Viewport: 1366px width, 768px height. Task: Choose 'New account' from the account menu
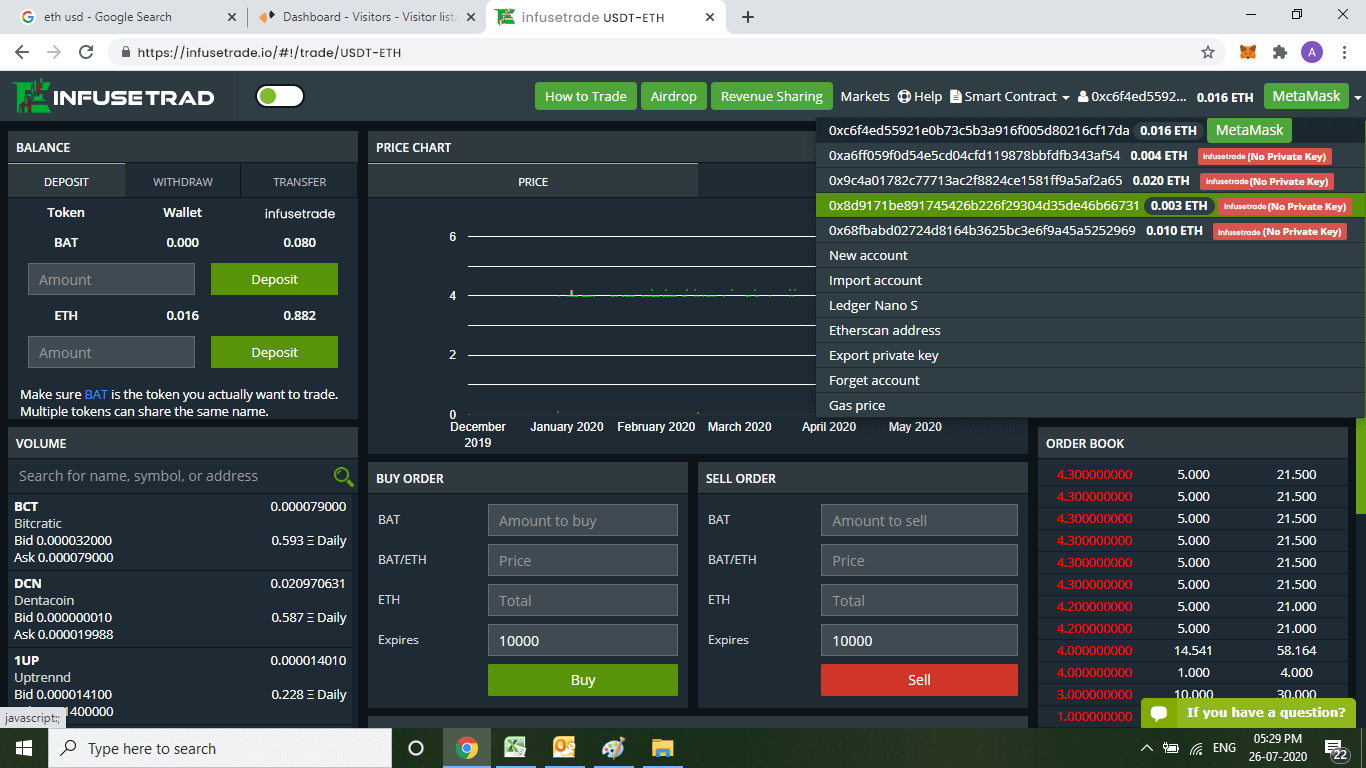pyautogui.click(x=1090, y=255)
